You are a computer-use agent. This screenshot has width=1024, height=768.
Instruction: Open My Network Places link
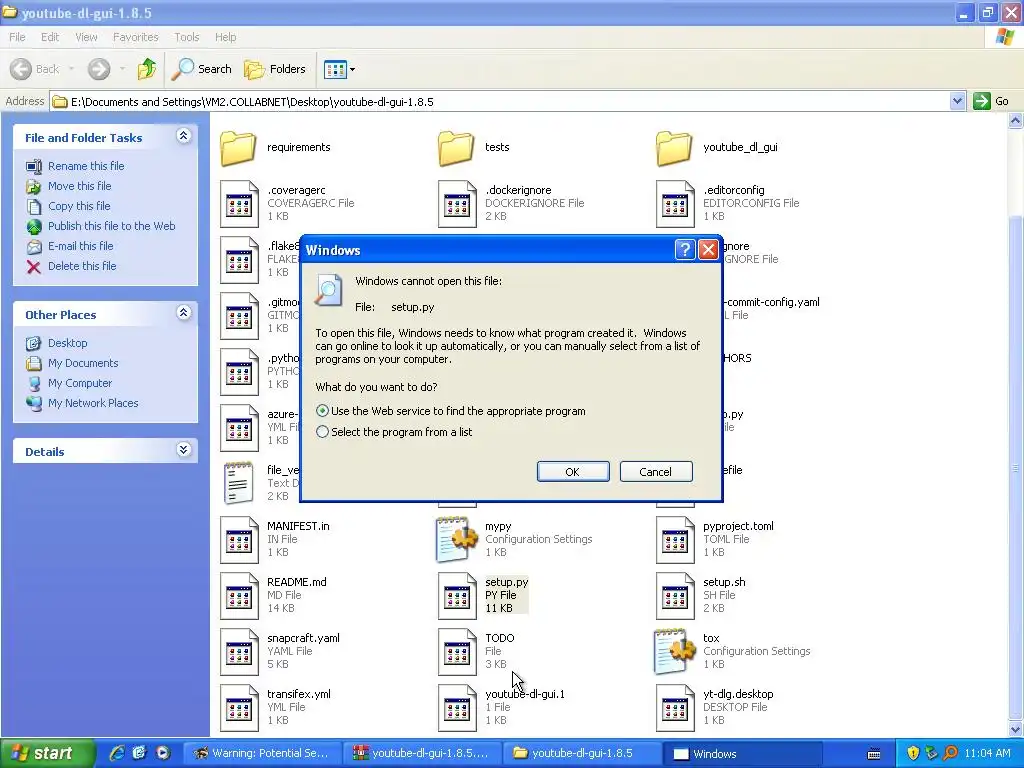point(93,404)
